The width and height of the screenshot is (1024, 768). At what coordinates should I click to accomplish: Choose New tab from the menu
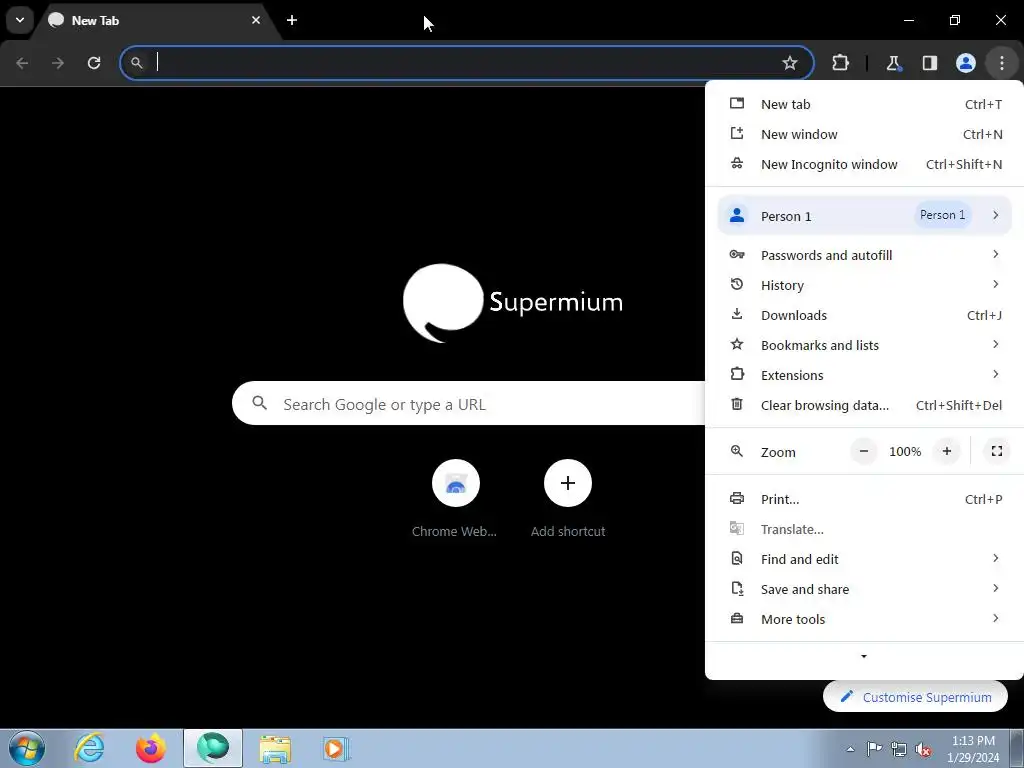[865, 104]
